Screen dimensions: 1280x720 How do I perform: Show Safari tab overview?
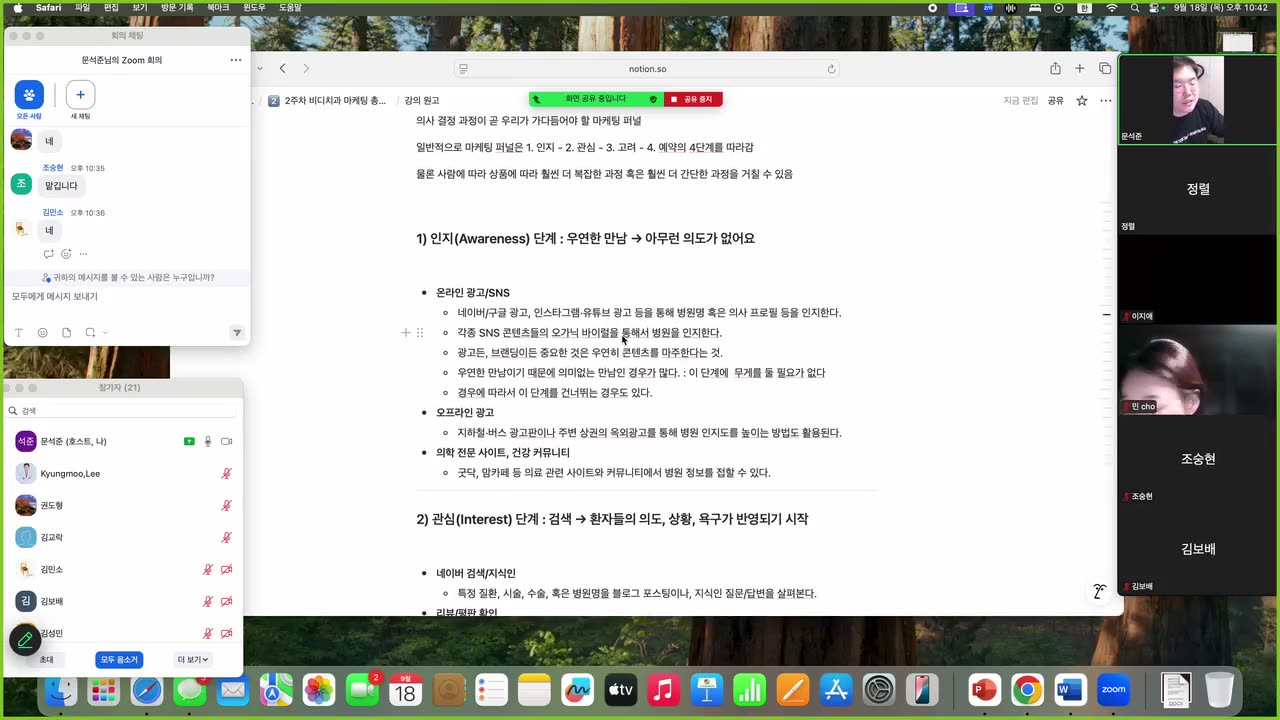(x=1105, y=68)
